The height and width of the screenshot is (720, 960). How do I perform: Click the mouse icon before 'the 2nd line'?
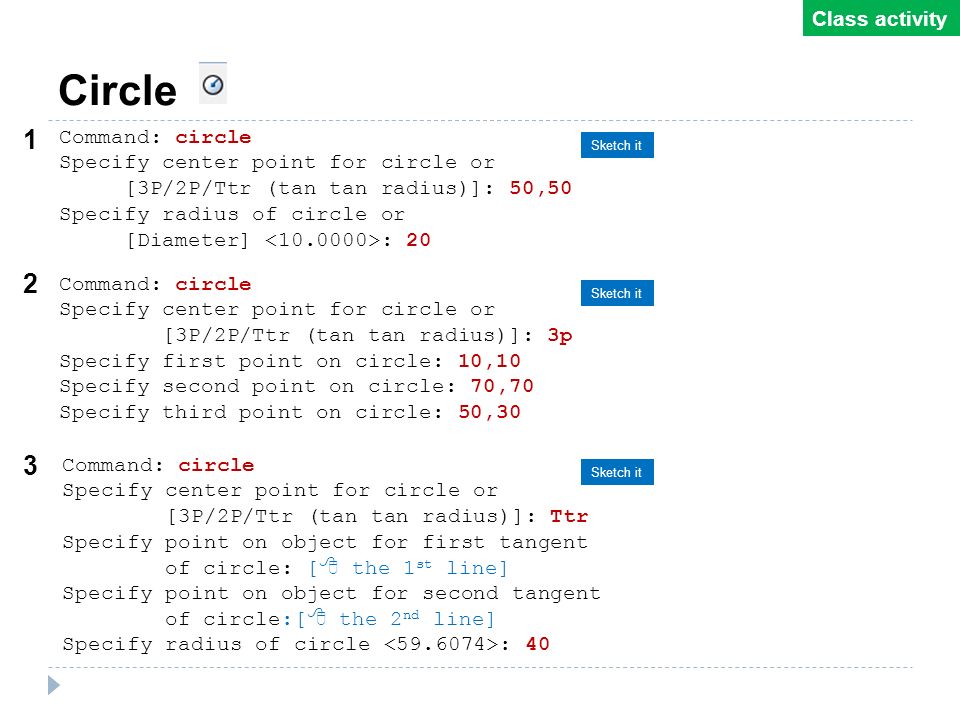pyautogui.click(x=317, y=617)
